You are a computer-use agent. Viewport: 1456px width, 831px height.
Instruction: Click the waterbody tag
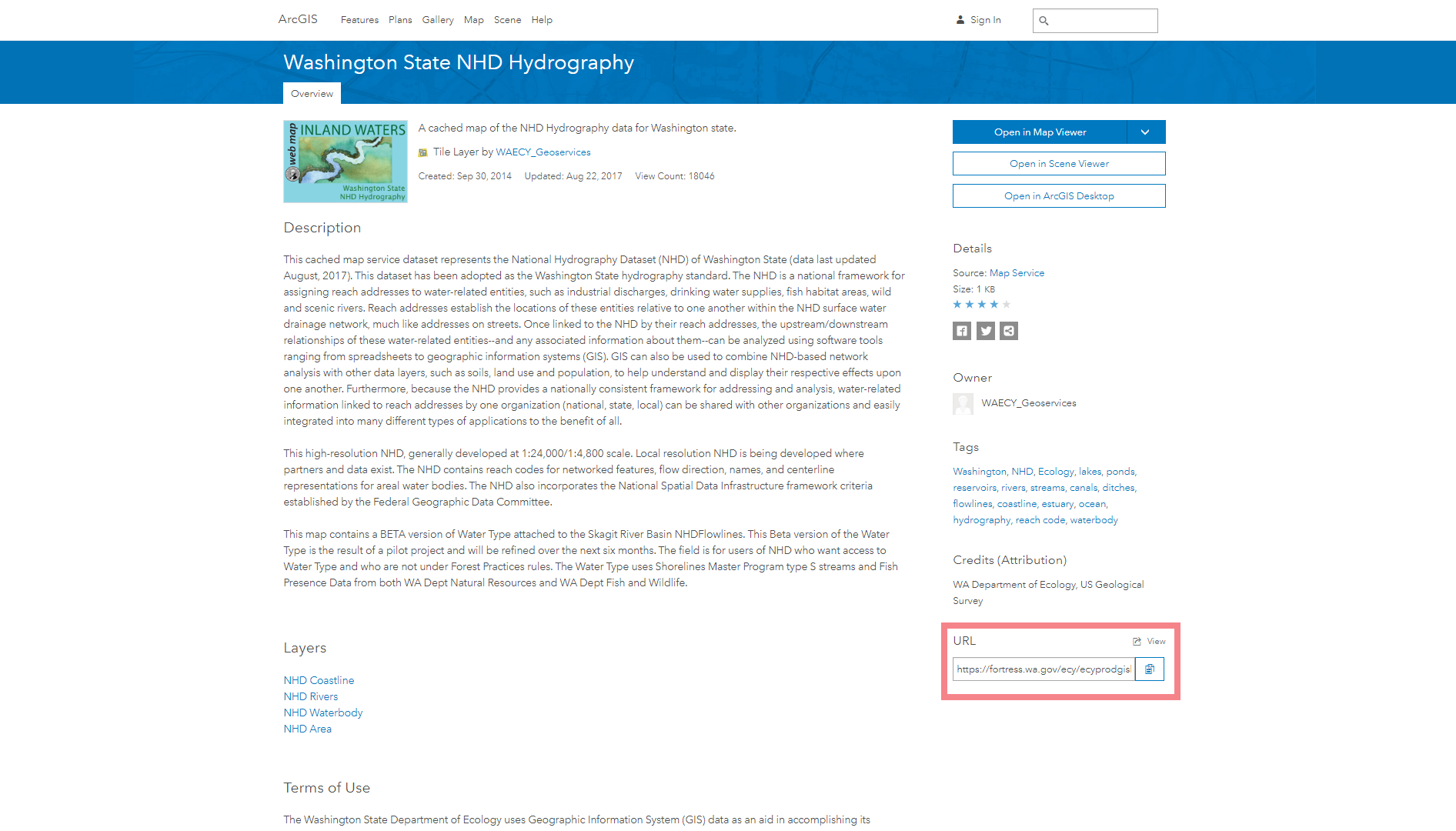(1094, 520)
